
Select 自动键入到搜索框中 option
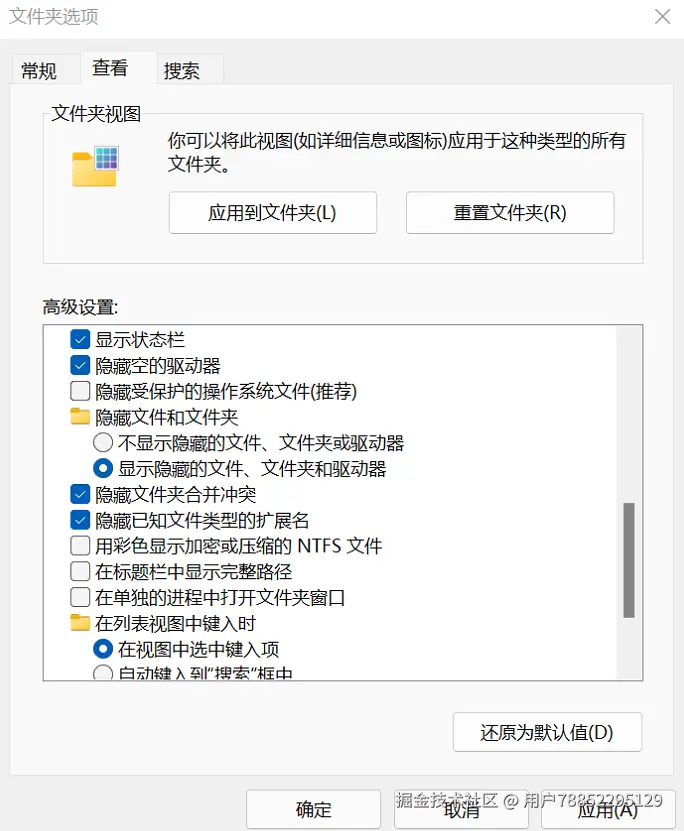pyautogui.click(x=102, y=673)
